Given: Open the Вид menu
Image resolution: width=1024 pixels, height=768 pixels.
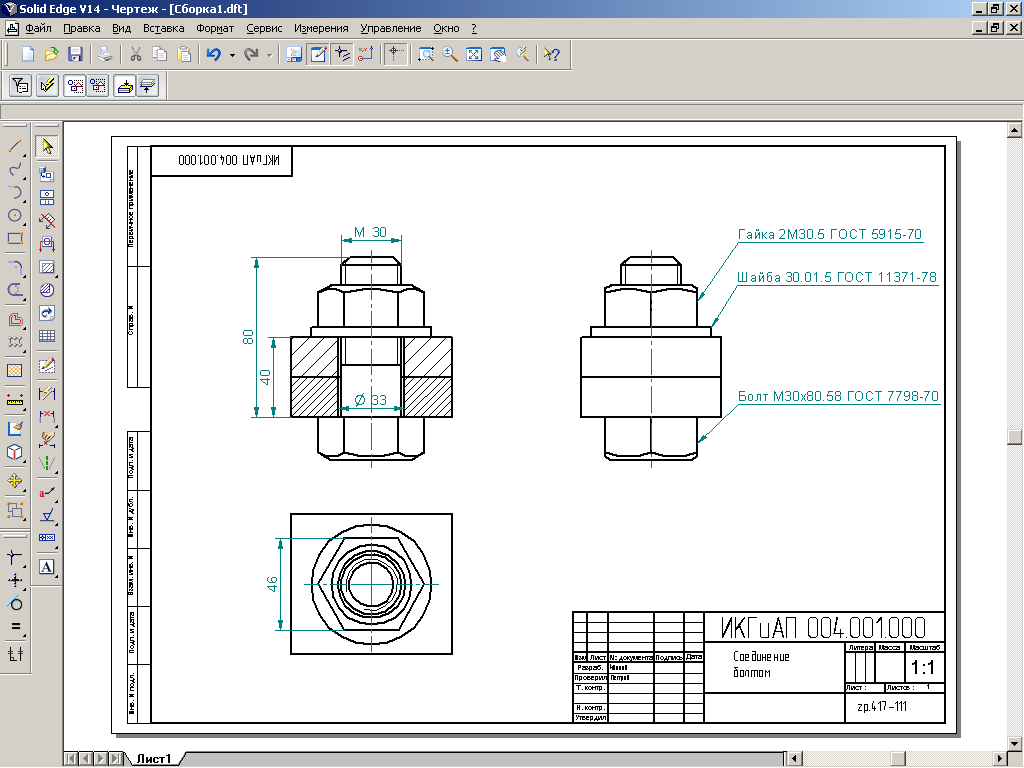Looking at the screenshot, I should [121, 28].
